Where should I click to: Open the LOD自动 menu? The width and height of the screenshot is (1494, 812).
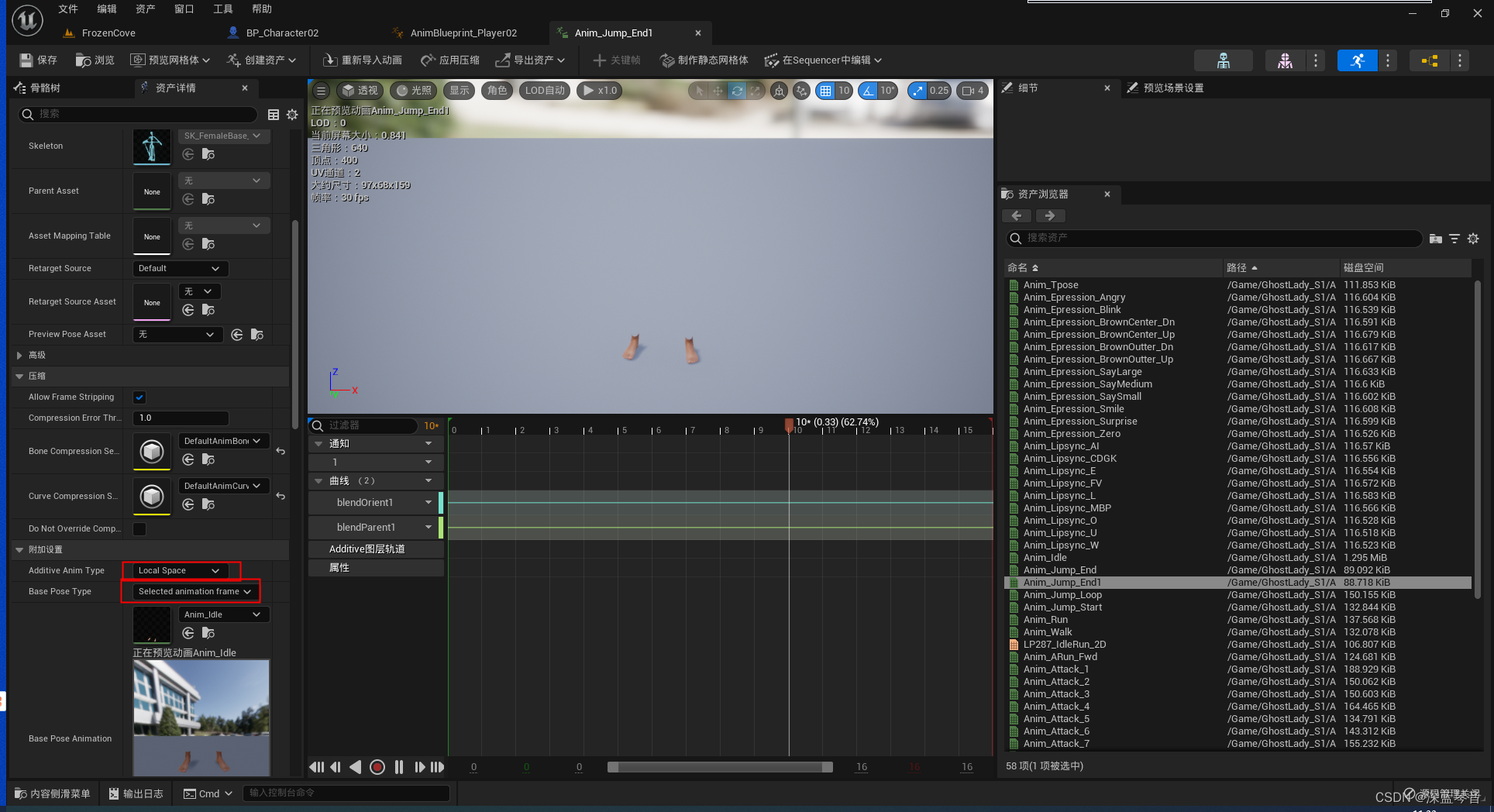[545, 91]
